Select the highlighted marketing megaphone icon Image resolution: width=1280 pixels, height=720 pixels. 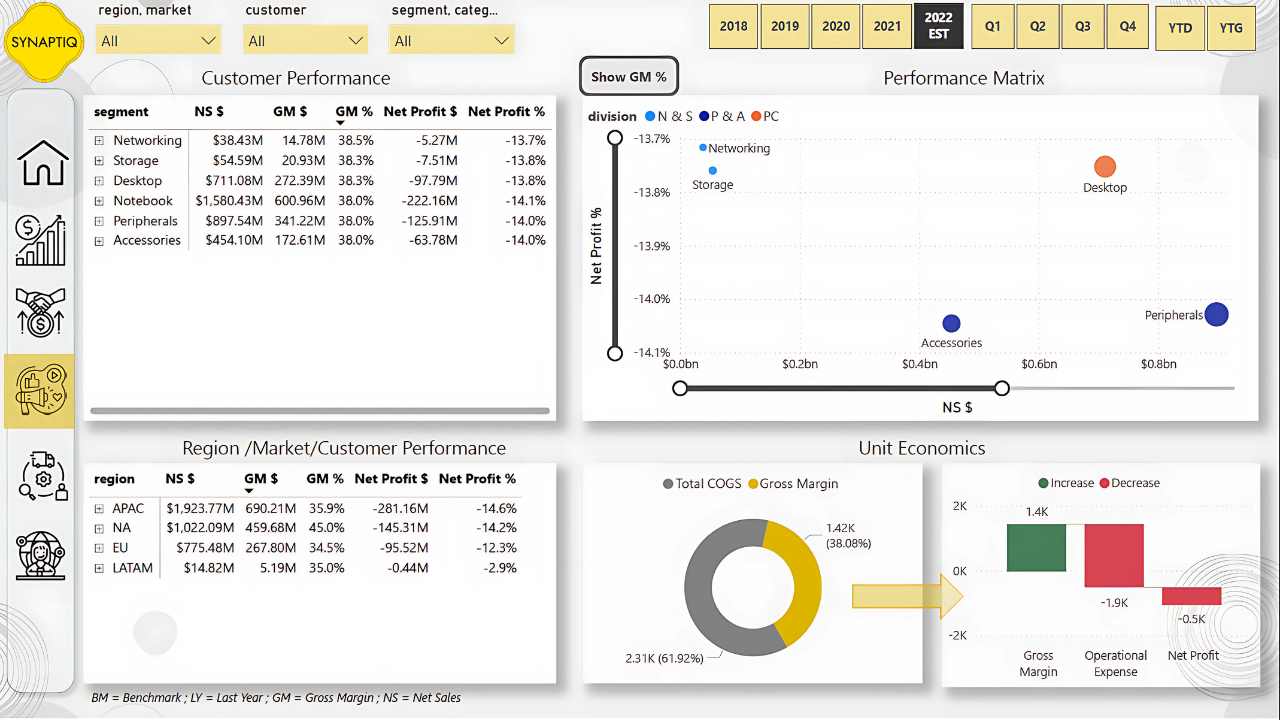pyautogui.click(x=40, y=390)
